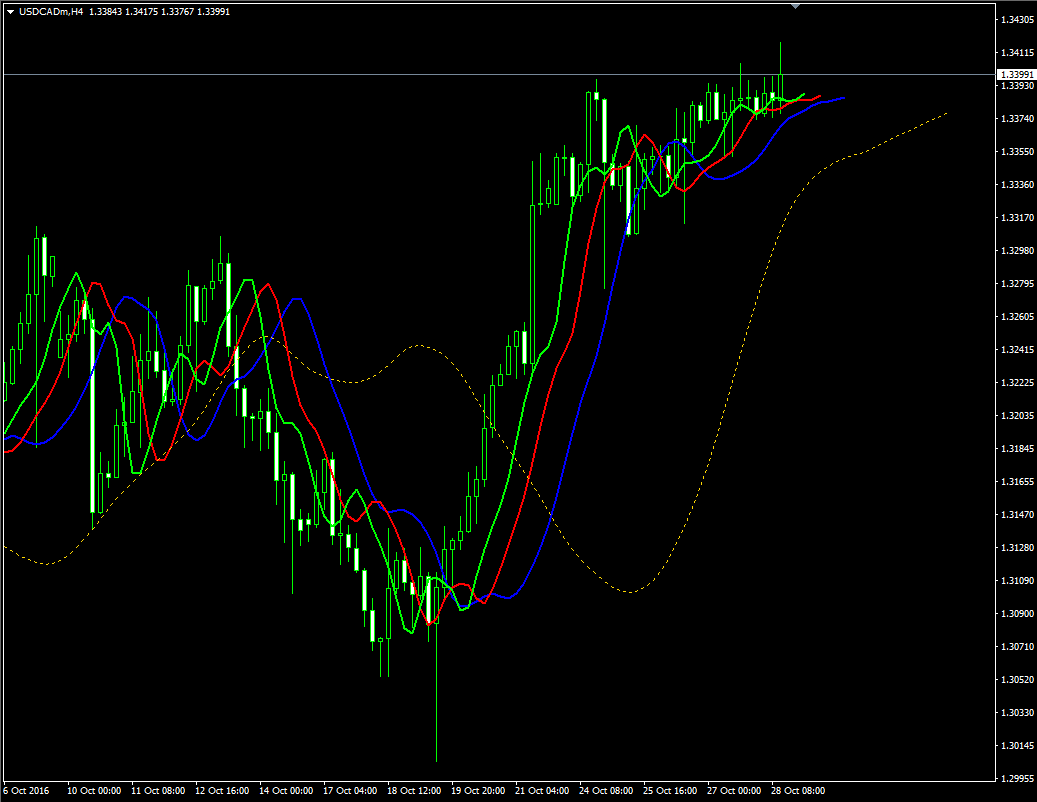Click the 21 Oct 04:00 time label
The height and width of the screenshot is (802, 1037).
pos(542,791)
